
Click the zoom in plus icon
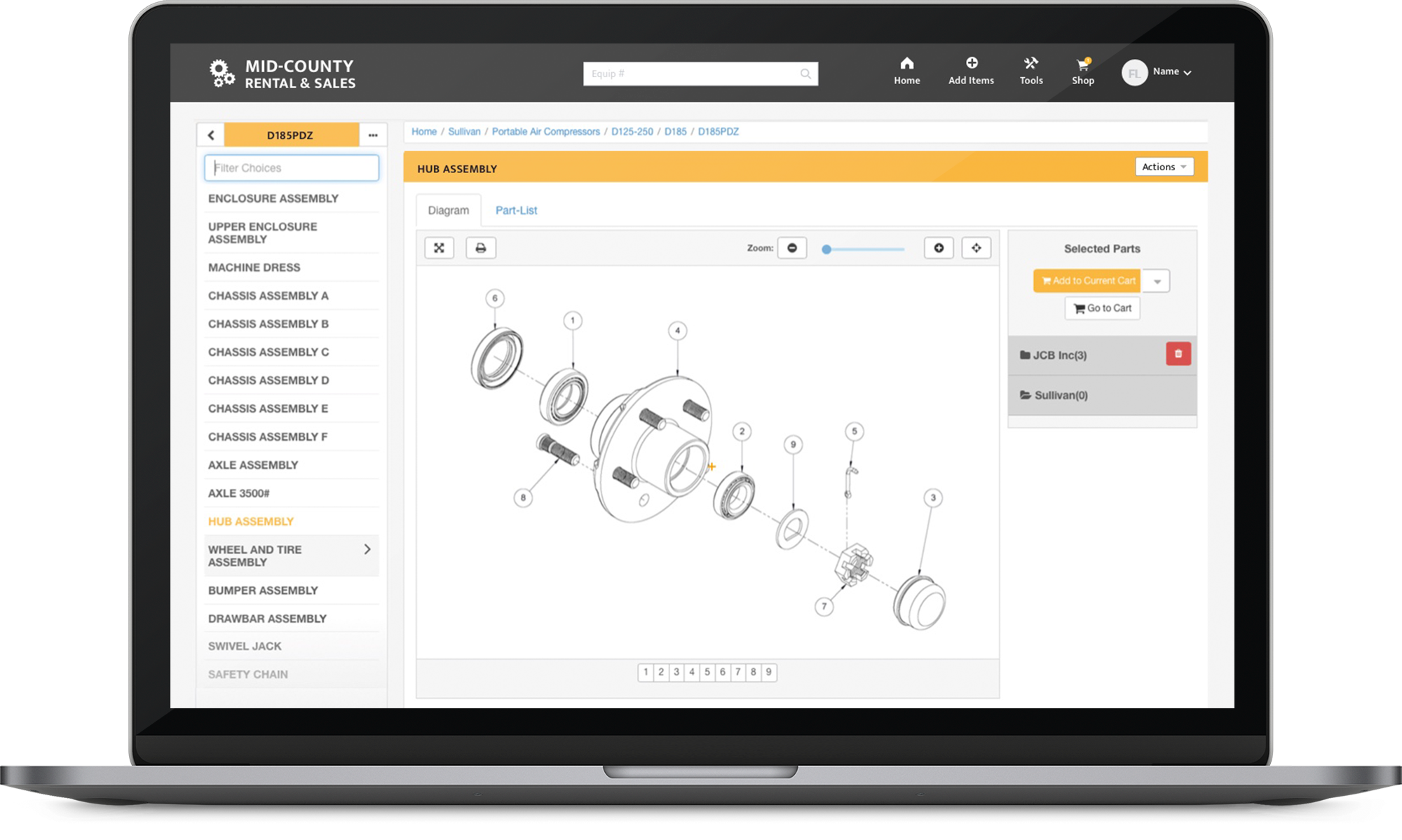point(939,248)
